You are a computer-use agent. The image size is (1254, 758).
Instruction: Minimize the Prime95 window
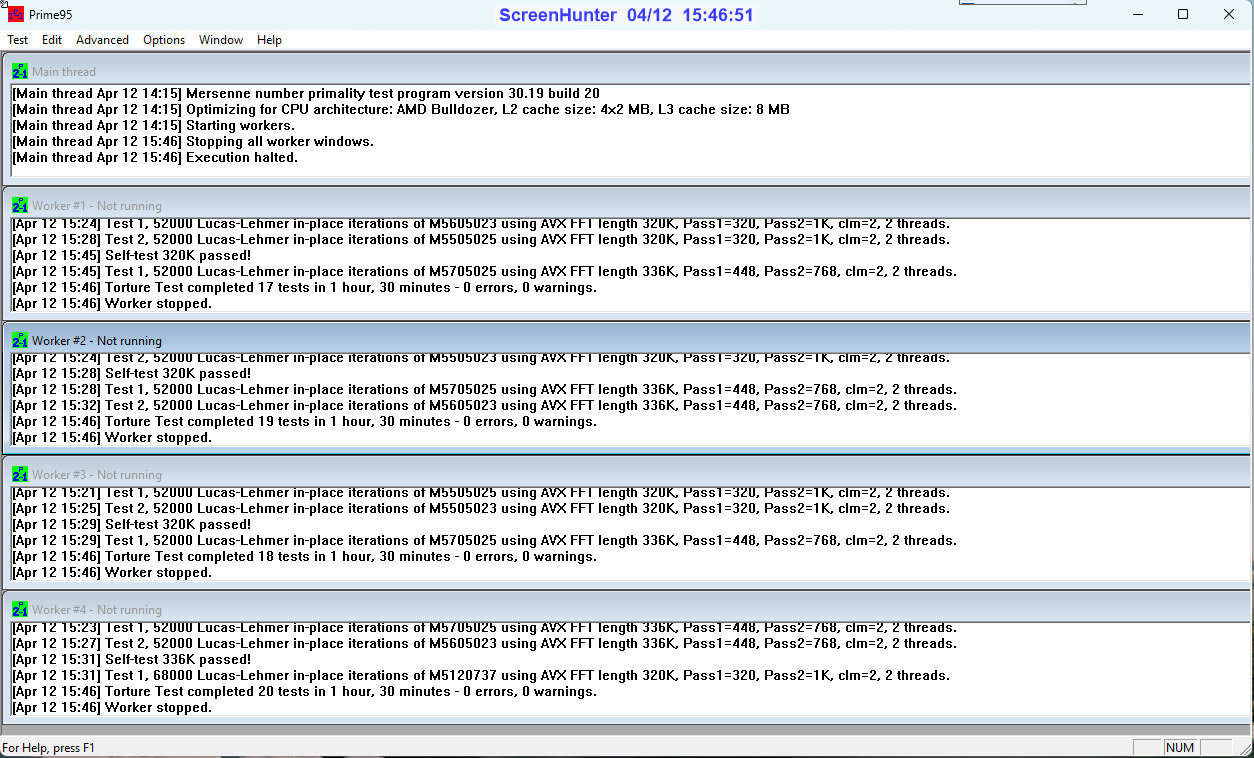[x=1137, y=14]
